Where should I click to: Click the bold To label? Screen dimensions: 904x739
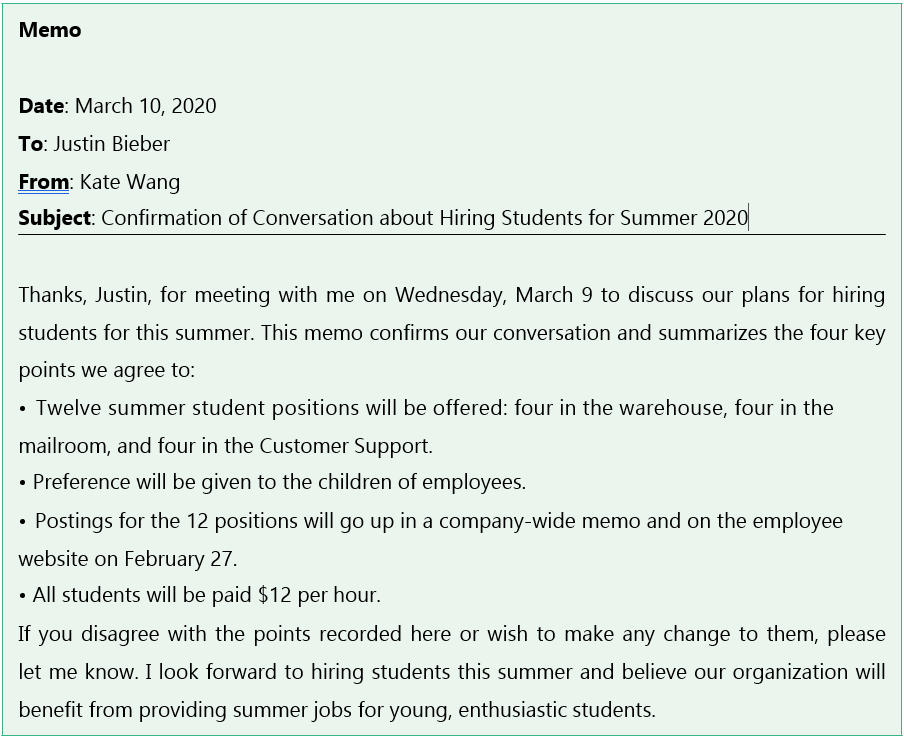30,144
